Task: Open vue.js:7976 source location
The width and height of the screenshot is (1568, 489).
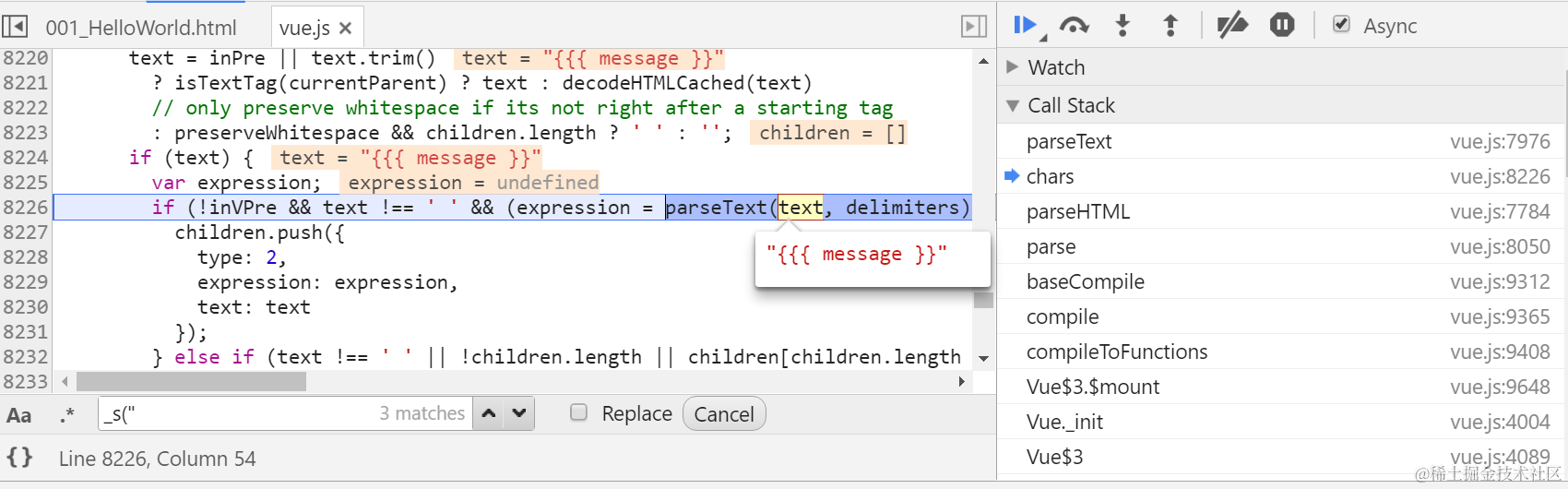Action: [x=1500, y=141]
